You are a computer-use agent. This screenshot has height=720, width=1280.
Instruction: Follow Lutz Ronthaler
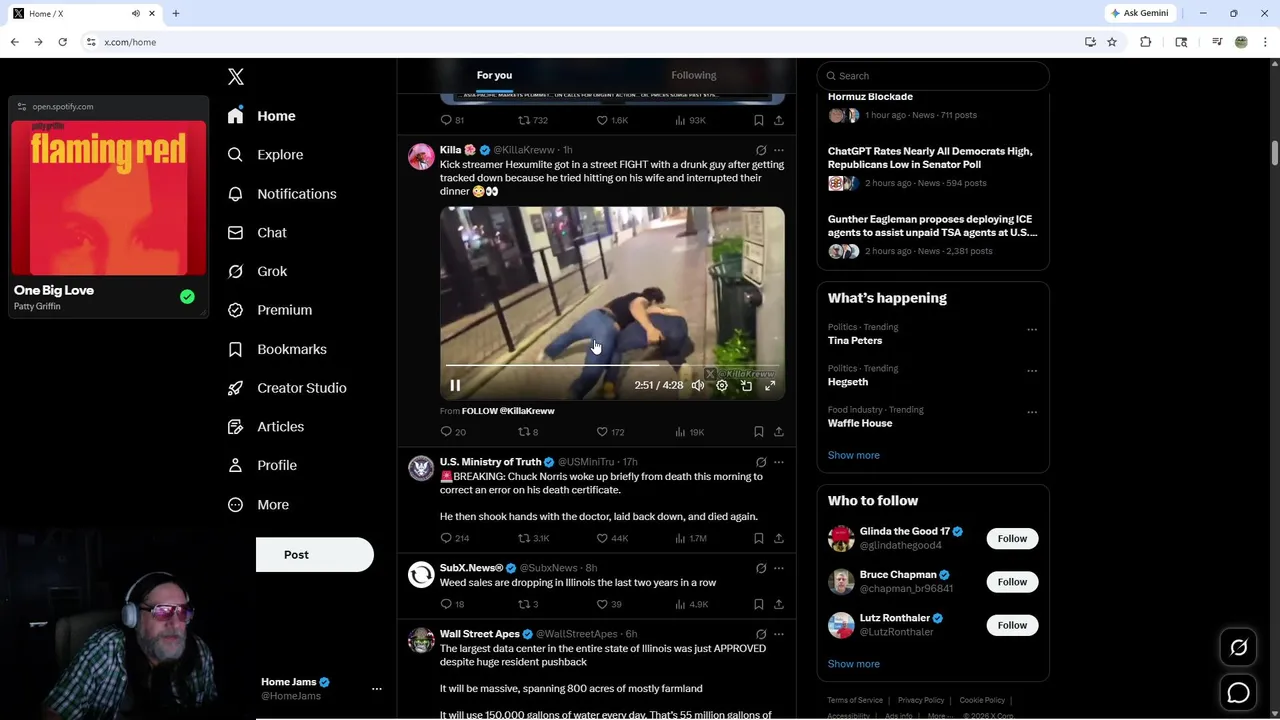pyautogui.click(x=1012, y=625)
